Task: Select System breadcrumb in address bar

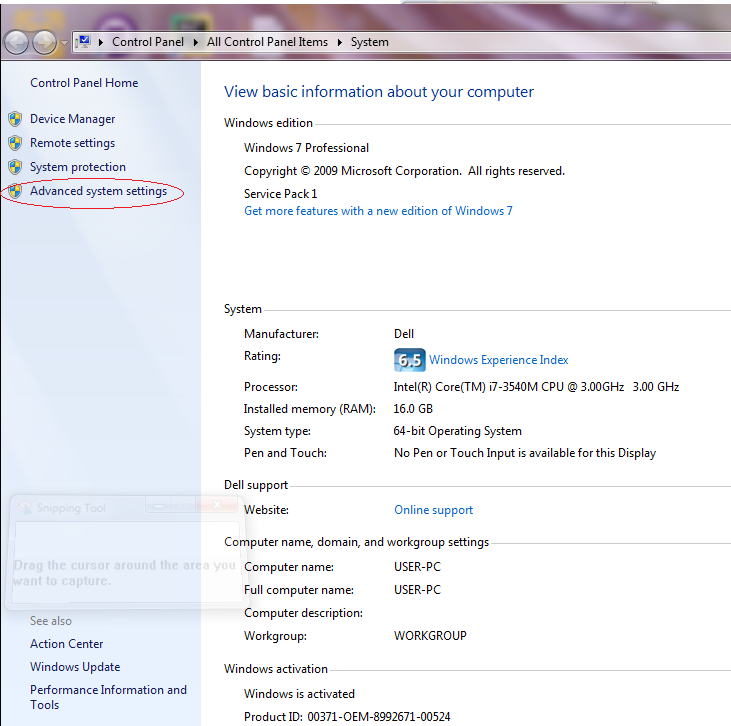Action: pyautogui.click(x=370, y=42)
